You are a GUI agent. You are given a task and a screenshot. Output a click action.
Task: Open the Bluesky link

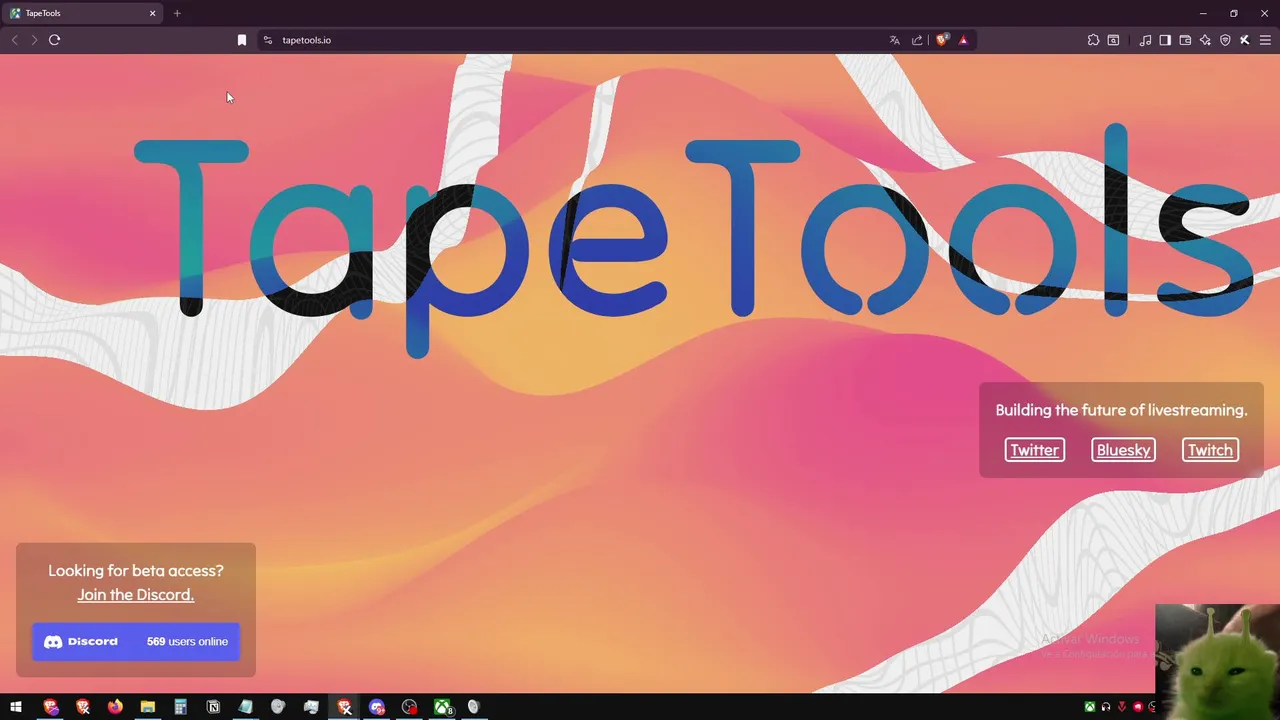tap(1123, 450)
